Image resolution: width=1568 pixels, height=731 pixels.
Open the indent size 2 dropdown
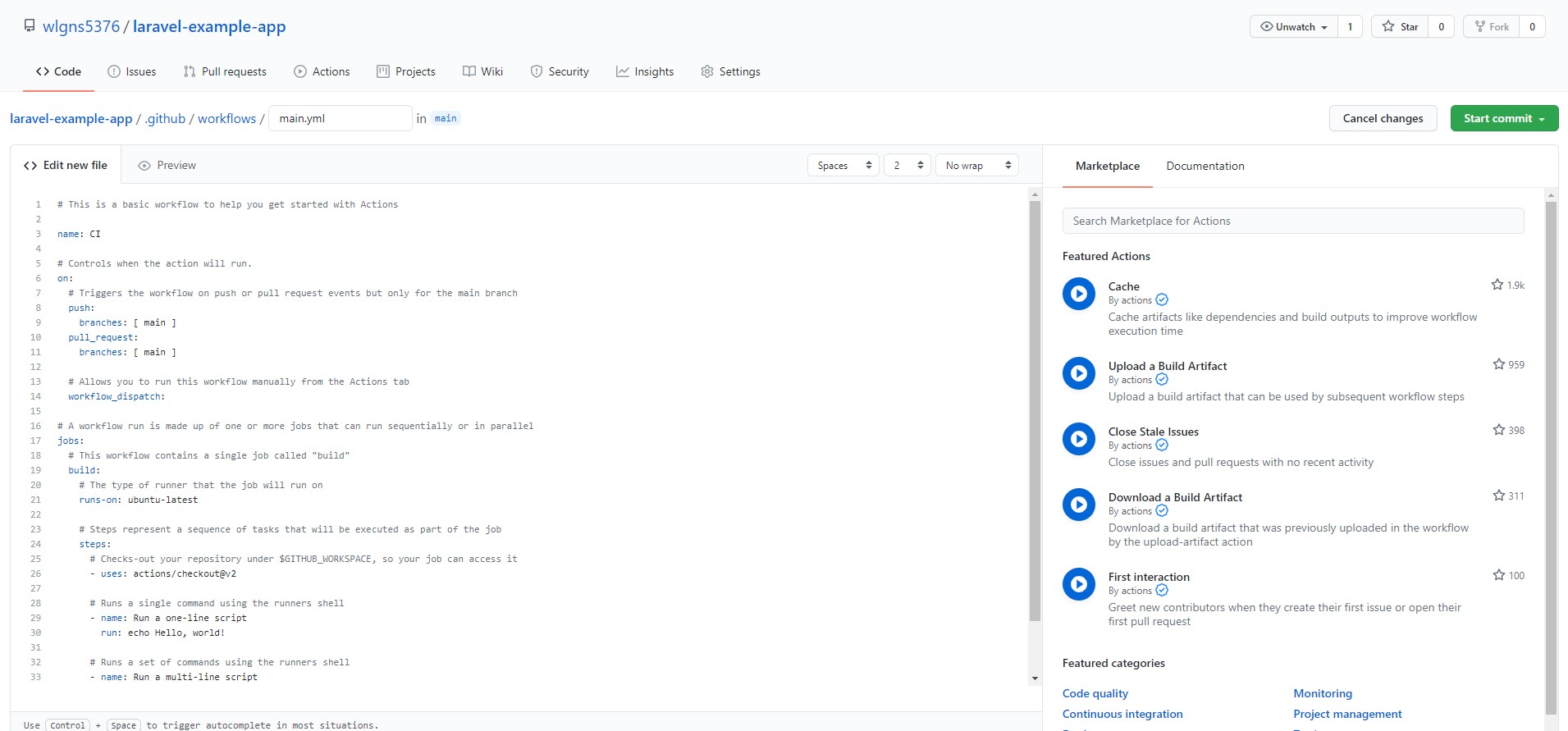point(907,165)
